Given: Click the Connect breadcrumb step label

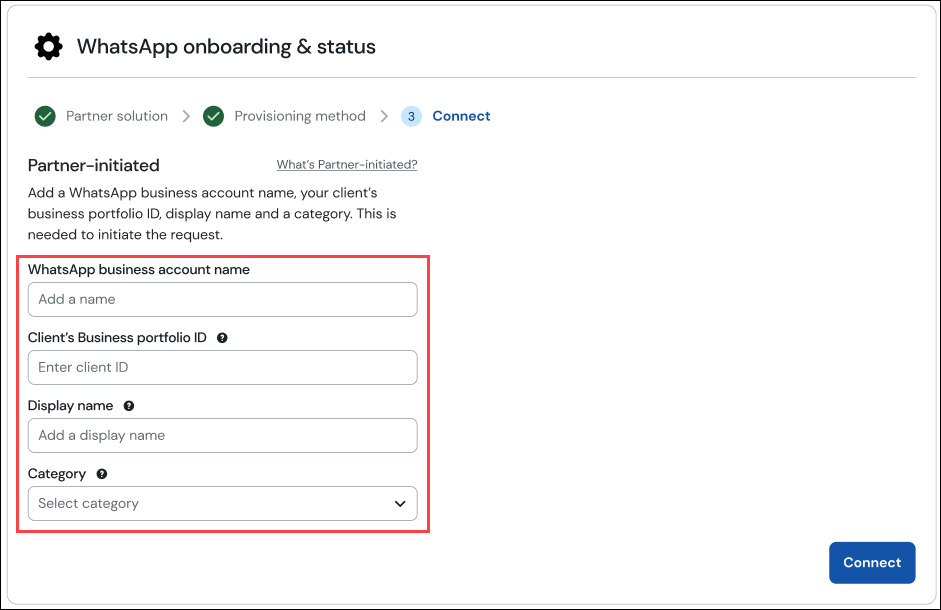Looking at the screenshot, I should [461, 116].
